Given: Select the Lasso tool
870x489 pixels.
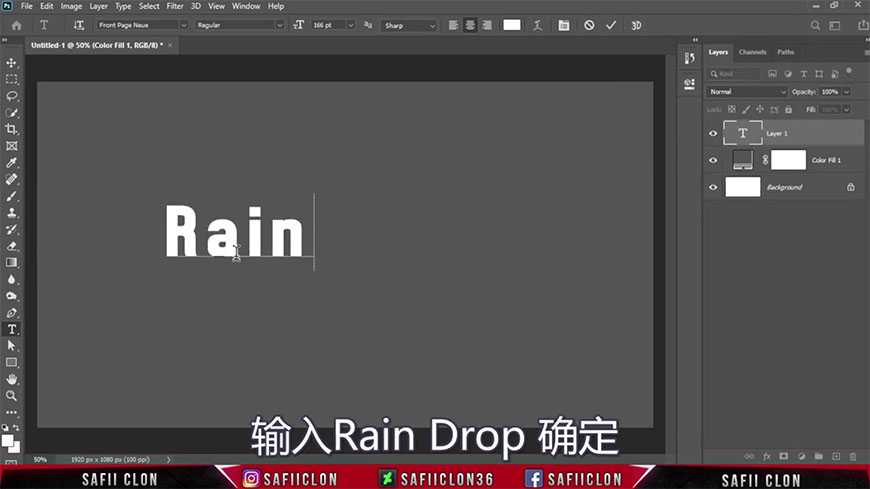Looking at the screenshot, I should pyautogui.click(x=12, y=96).
